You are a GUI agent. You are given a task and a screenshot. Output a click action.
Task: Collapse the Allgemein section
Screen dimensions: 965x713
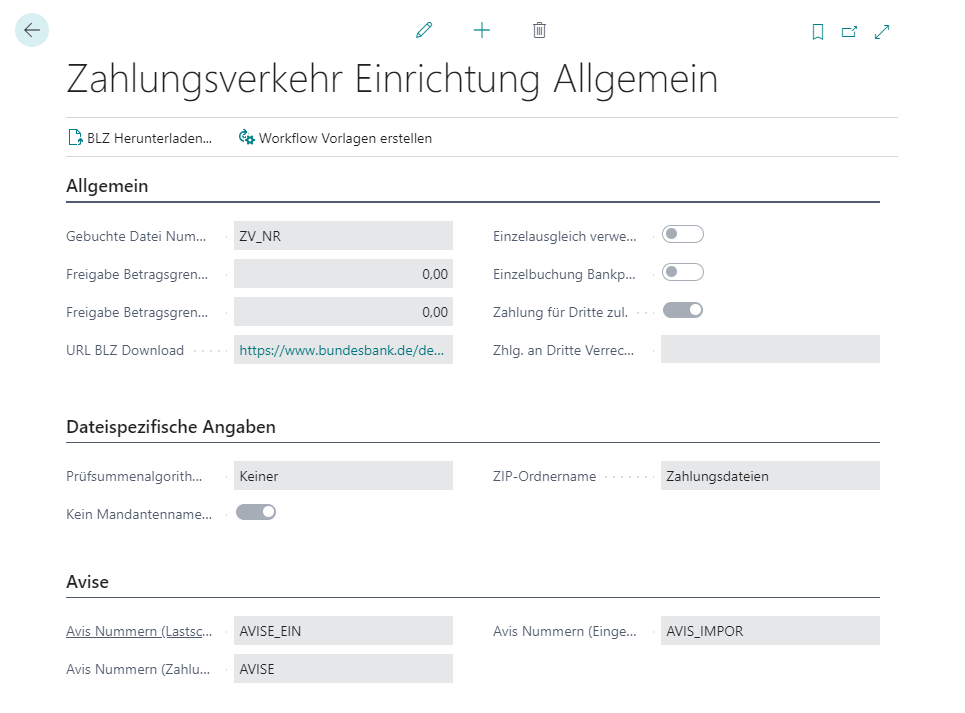tap(107, 186)
